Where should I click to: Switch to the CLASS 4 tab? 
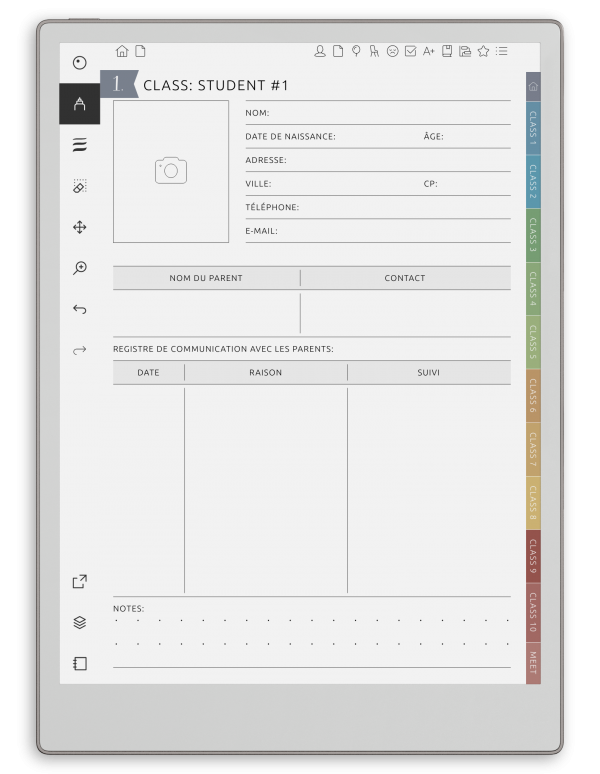tap(533, 289)
